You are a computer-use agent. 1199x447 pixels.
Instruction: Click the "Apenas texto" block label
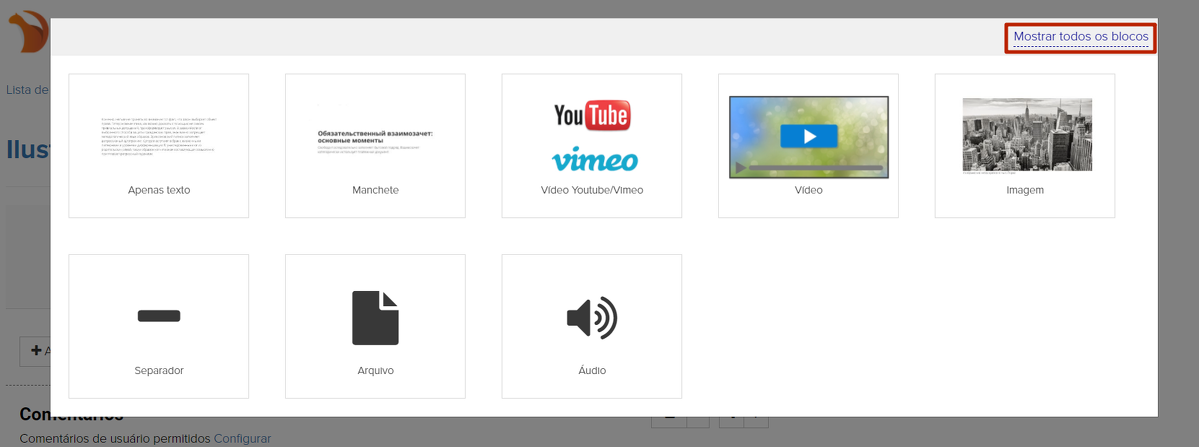(x=158, y=190)
